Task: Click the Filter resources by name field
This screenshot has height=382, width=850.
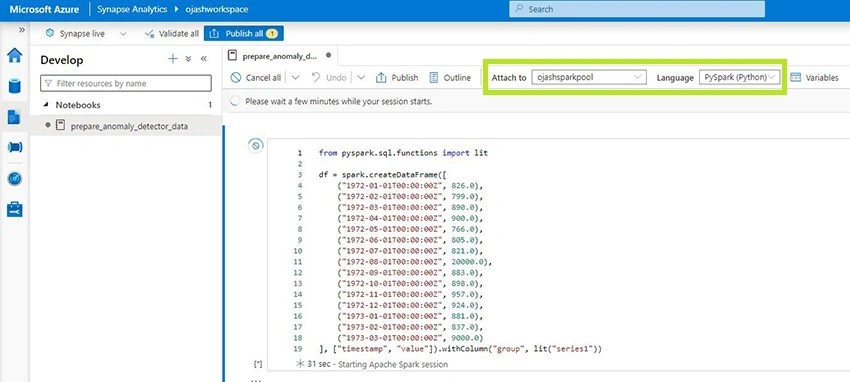Action: tap(126, 83)
